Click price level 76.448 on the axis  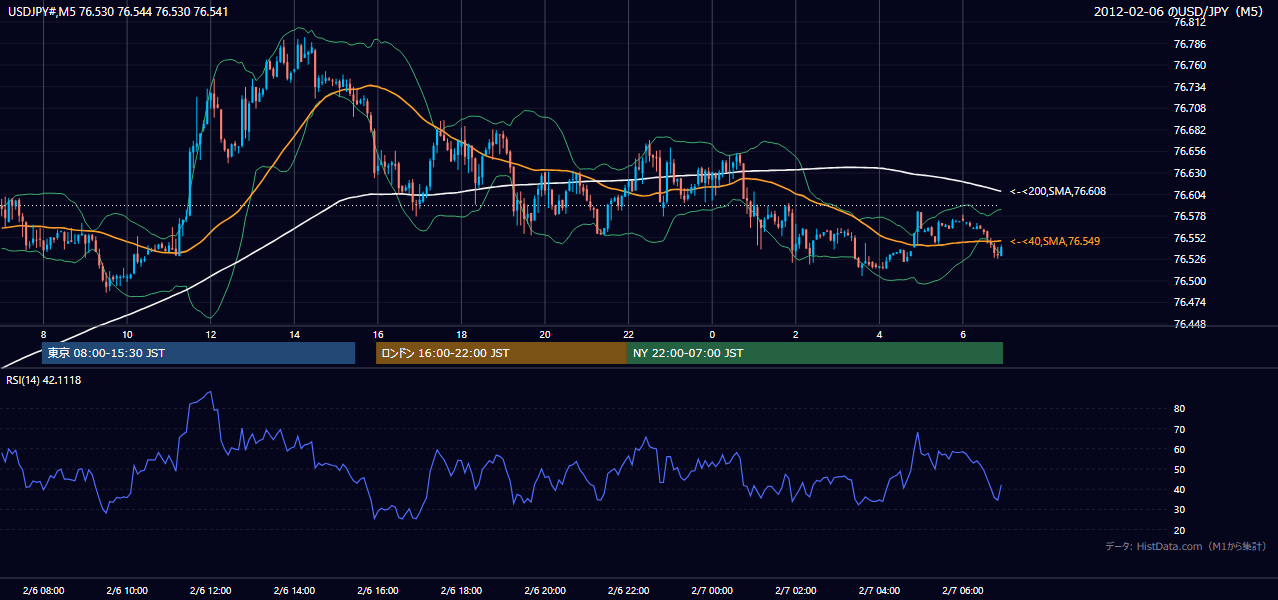click(x=1189, y=324)
